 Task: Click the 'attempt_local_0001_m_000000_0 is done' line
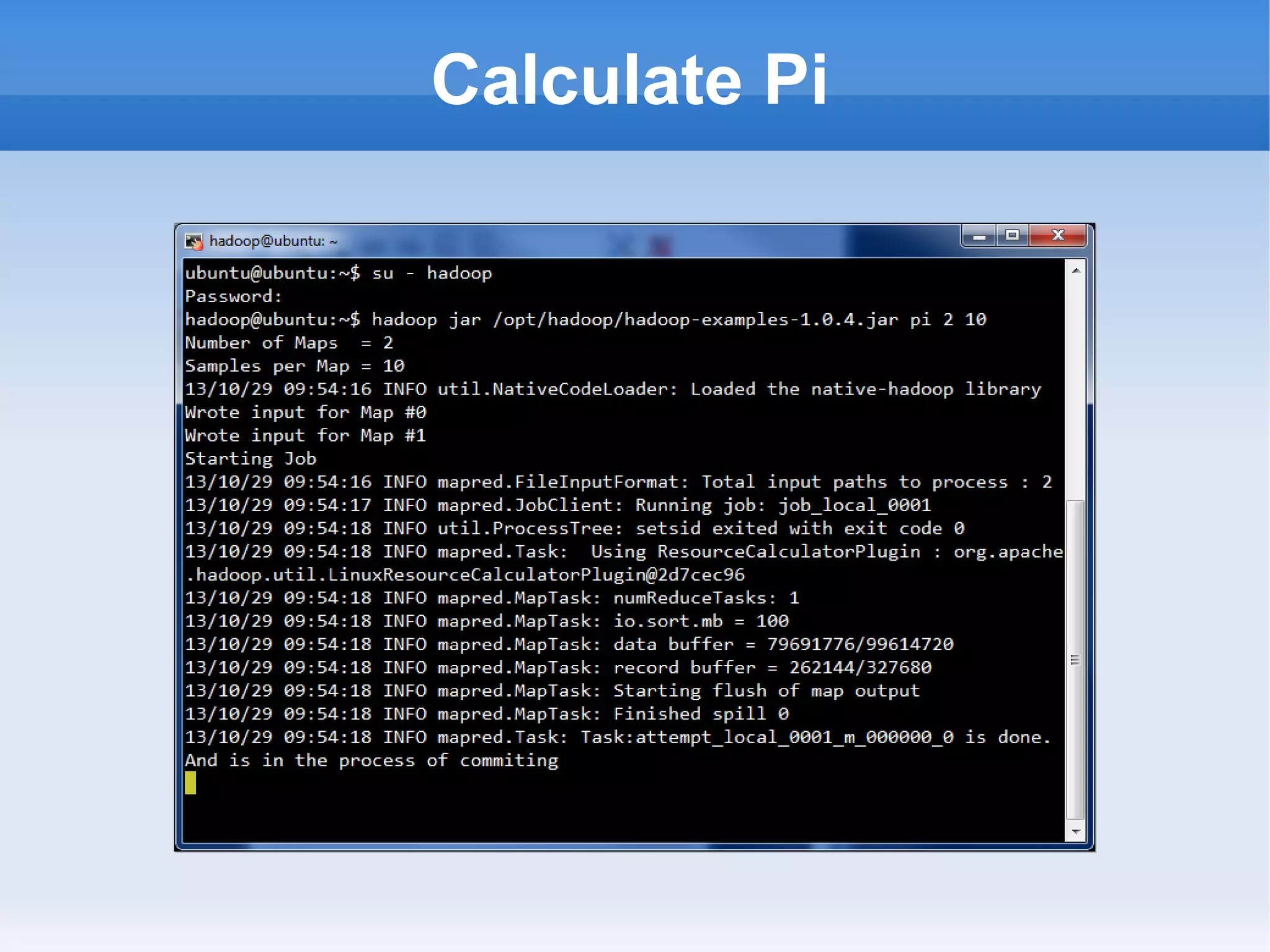click(618, 737)
